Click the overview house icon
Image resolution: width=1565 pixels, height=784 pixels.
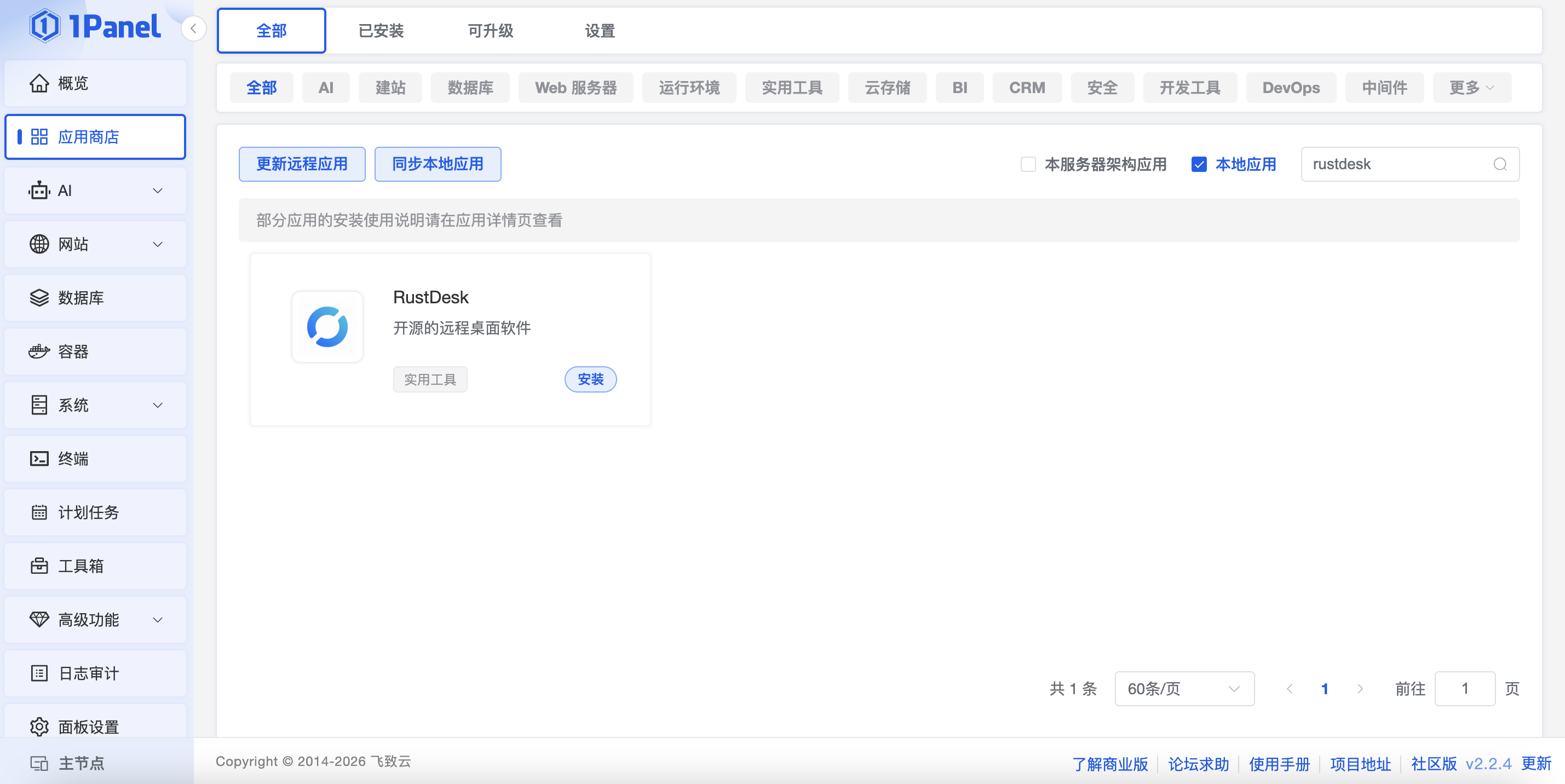click(x=39, y=83)
